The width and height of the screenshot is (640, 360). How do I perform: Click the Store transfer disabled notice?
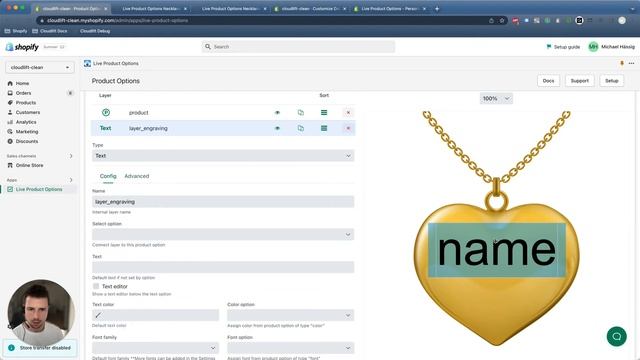click(40, 348)
